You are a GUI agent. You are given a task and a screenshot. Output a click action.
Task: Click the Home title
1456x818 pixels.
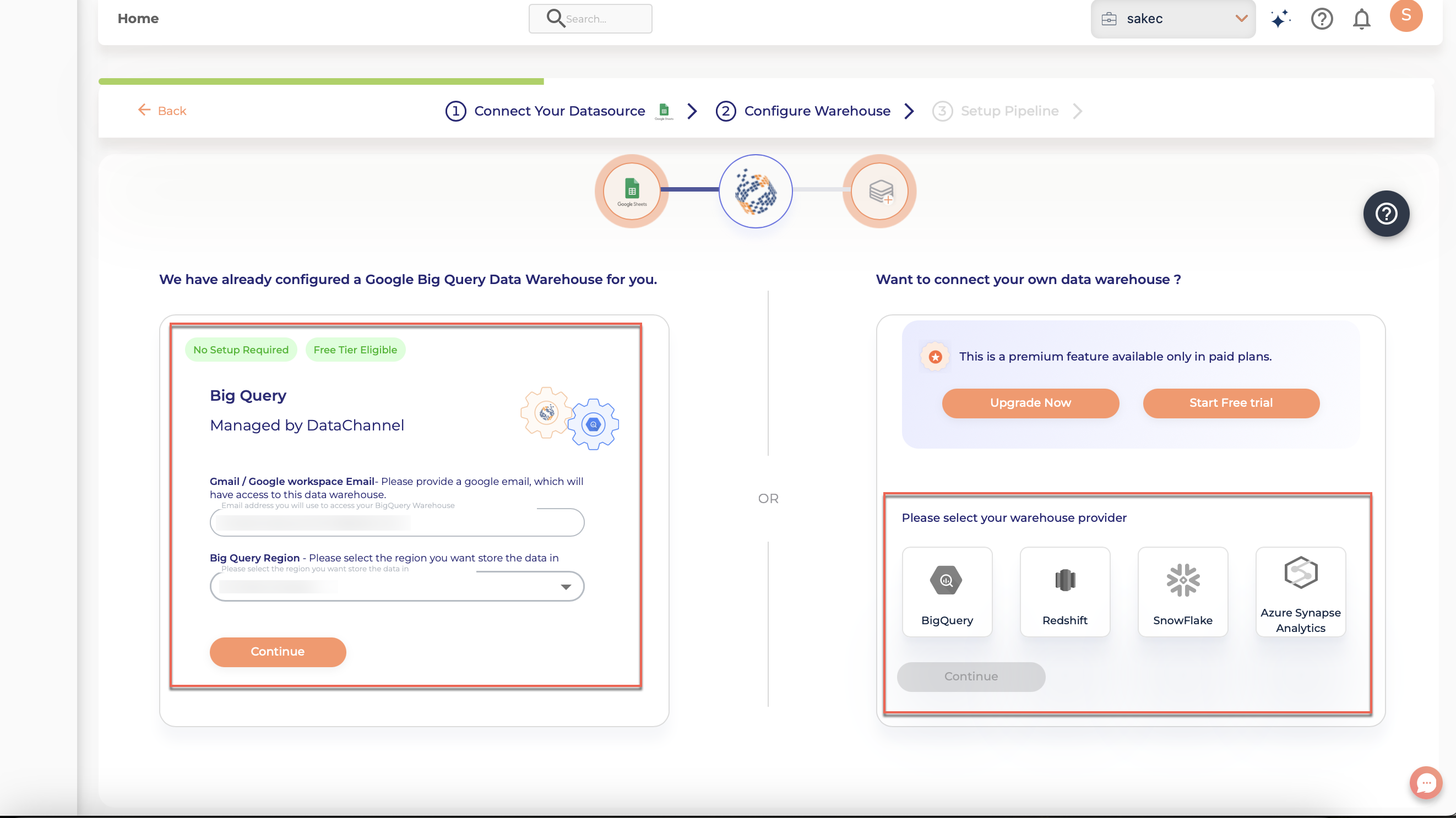(138, 19)
